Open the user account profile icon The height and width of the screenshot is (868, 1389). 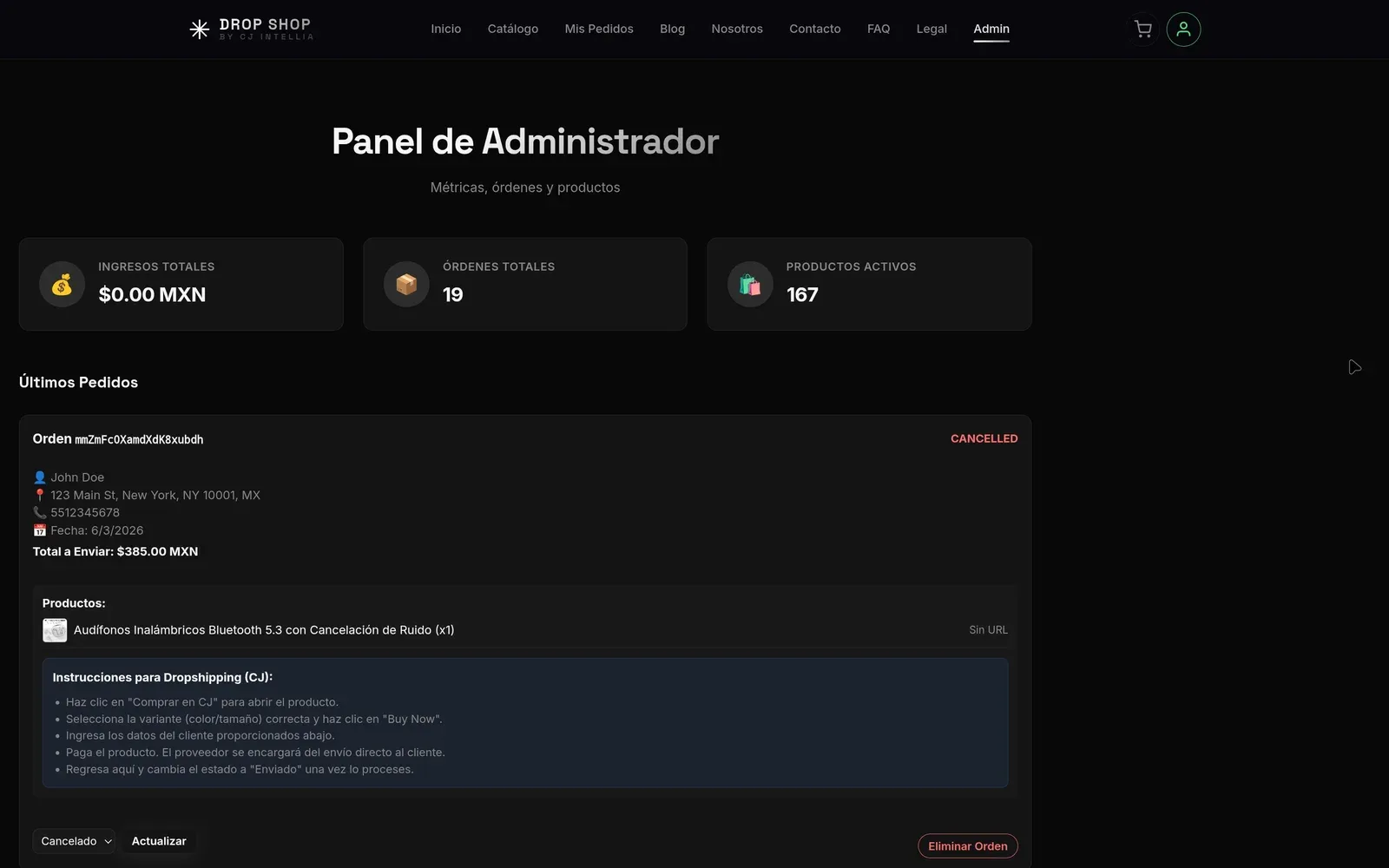[1183, 30]
